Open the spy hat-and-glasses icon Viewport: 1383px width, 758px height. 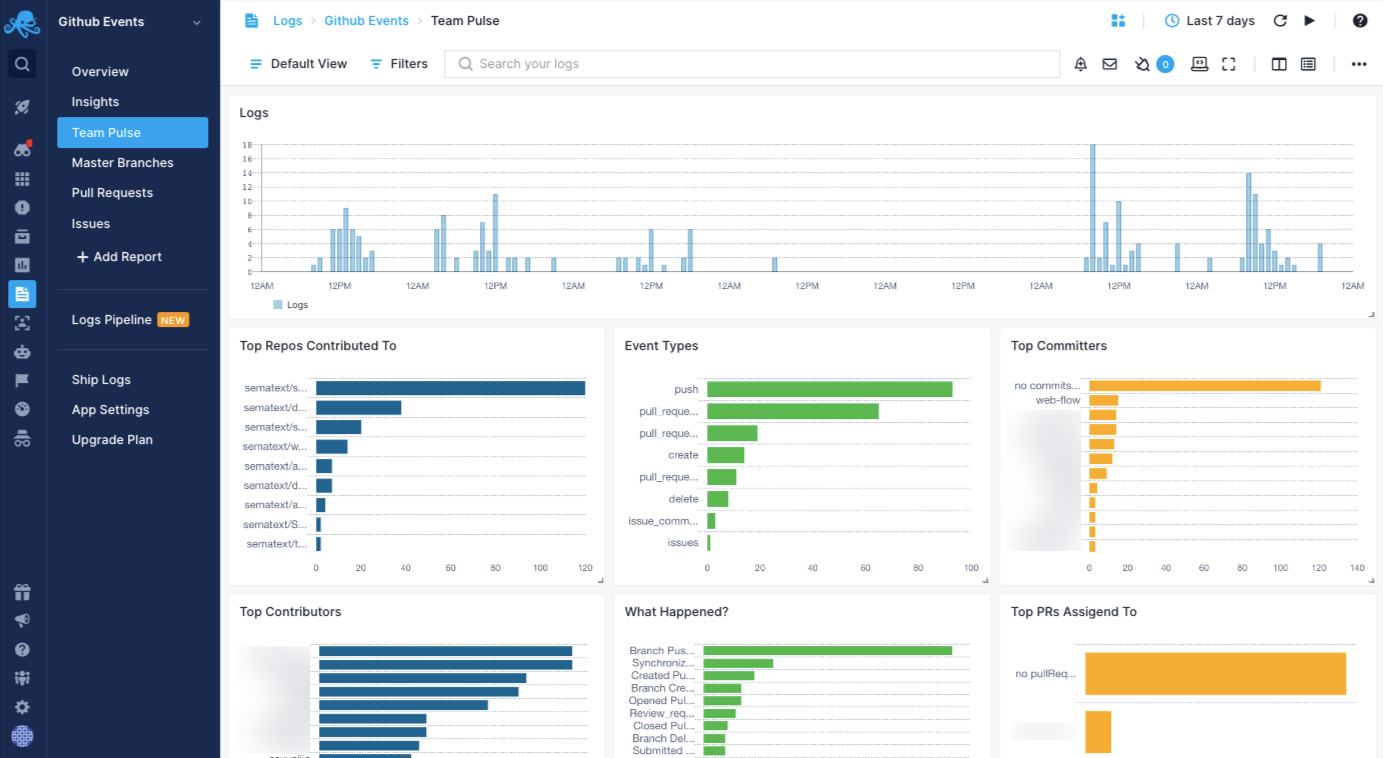pyautogui.click(x=22, y=438)
